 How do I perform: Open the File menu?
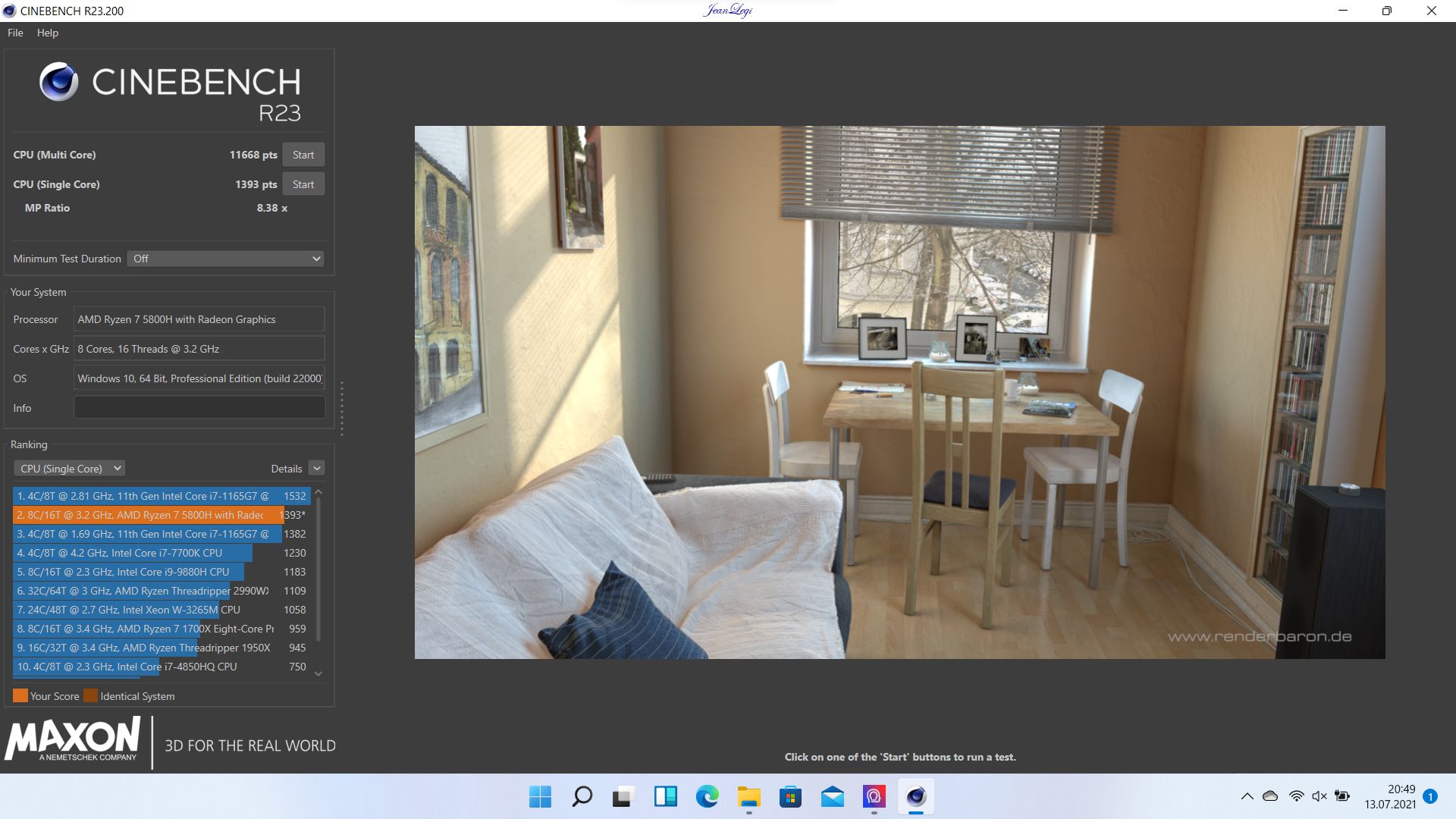[14, 33]
